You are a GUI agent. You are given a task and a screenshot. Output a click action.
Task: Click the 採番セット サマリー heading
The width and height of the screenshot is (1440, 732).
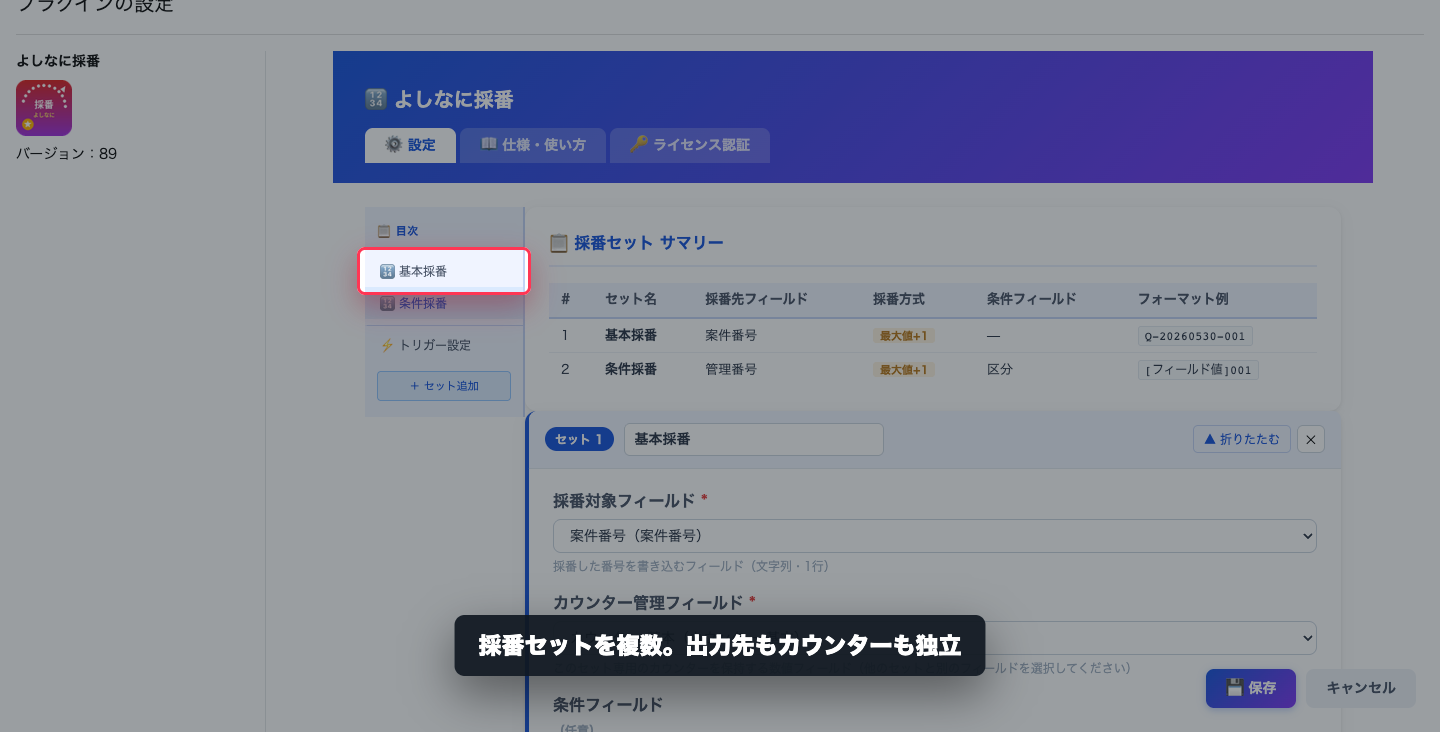point(636,243)
